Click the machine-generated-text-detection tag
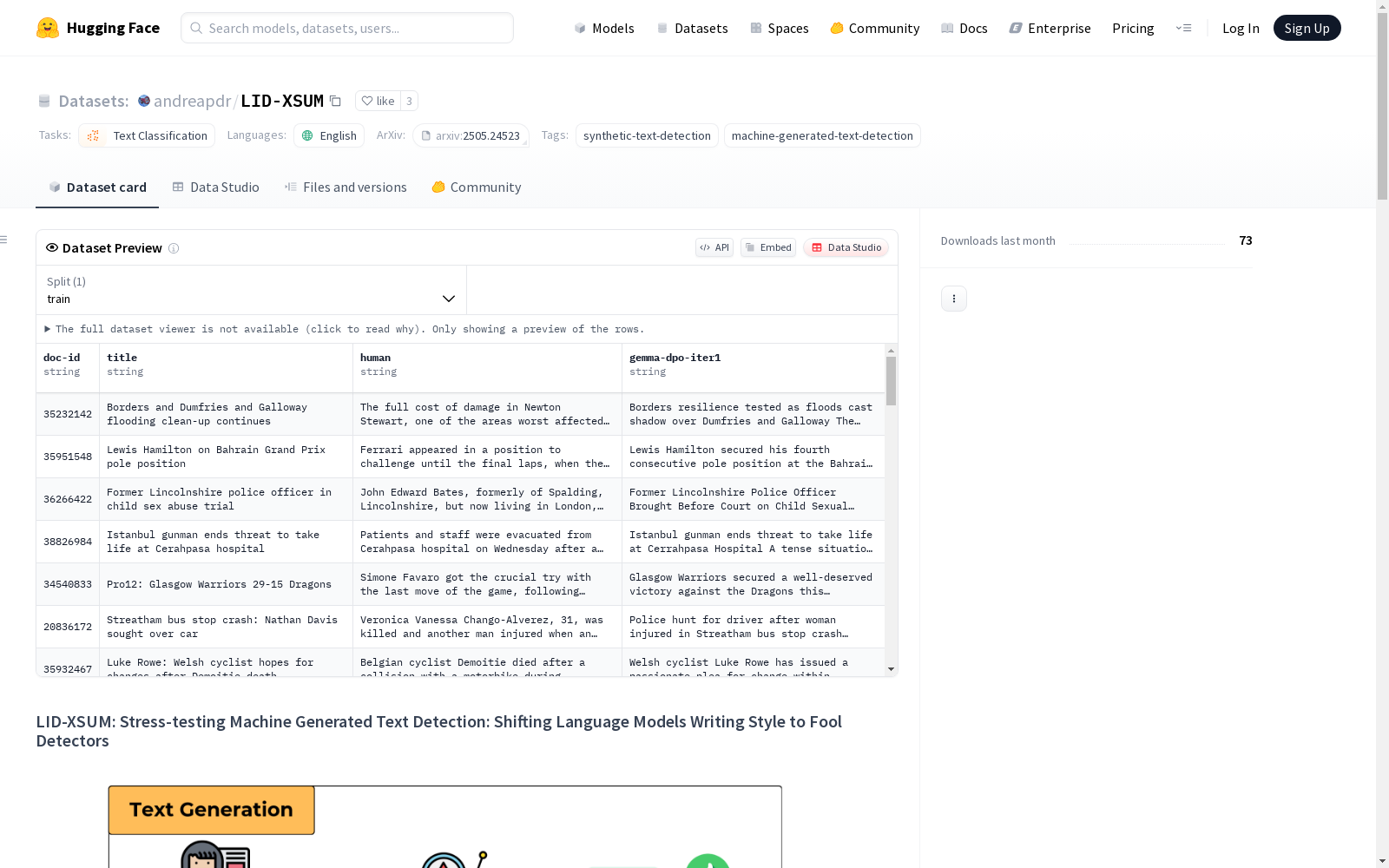This screenshot has height=868, width=1389. click(822, 135)
